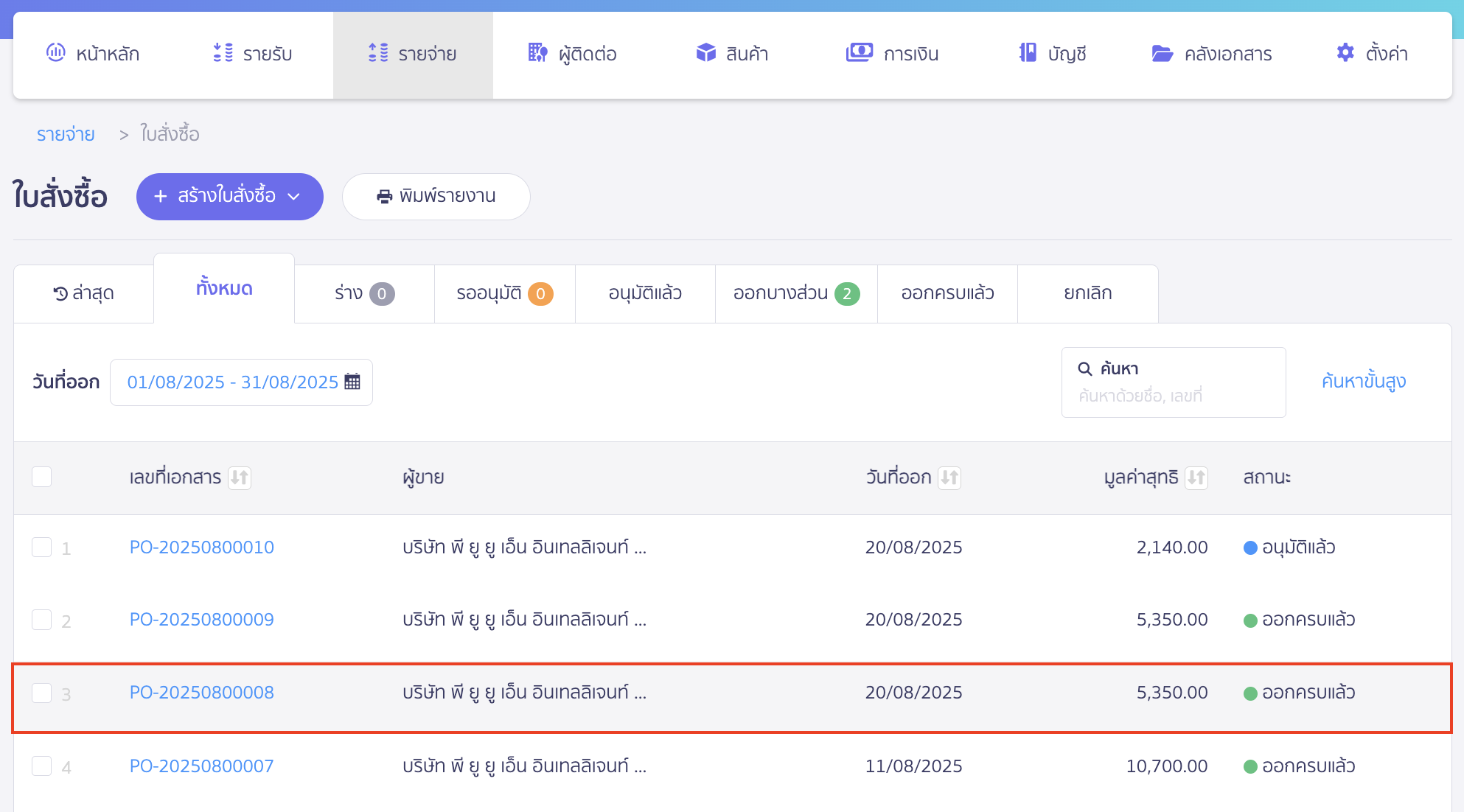Select the รออนุมัติ tab
Viewport: 1464px width, 812px height.
tap(504, 293)
